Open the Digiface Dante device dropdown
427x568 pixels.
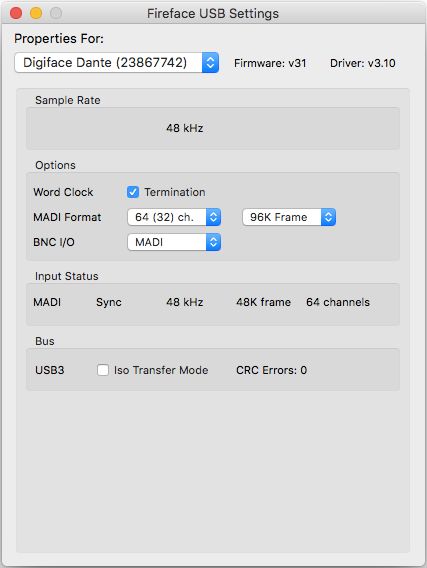pos(117,63)
